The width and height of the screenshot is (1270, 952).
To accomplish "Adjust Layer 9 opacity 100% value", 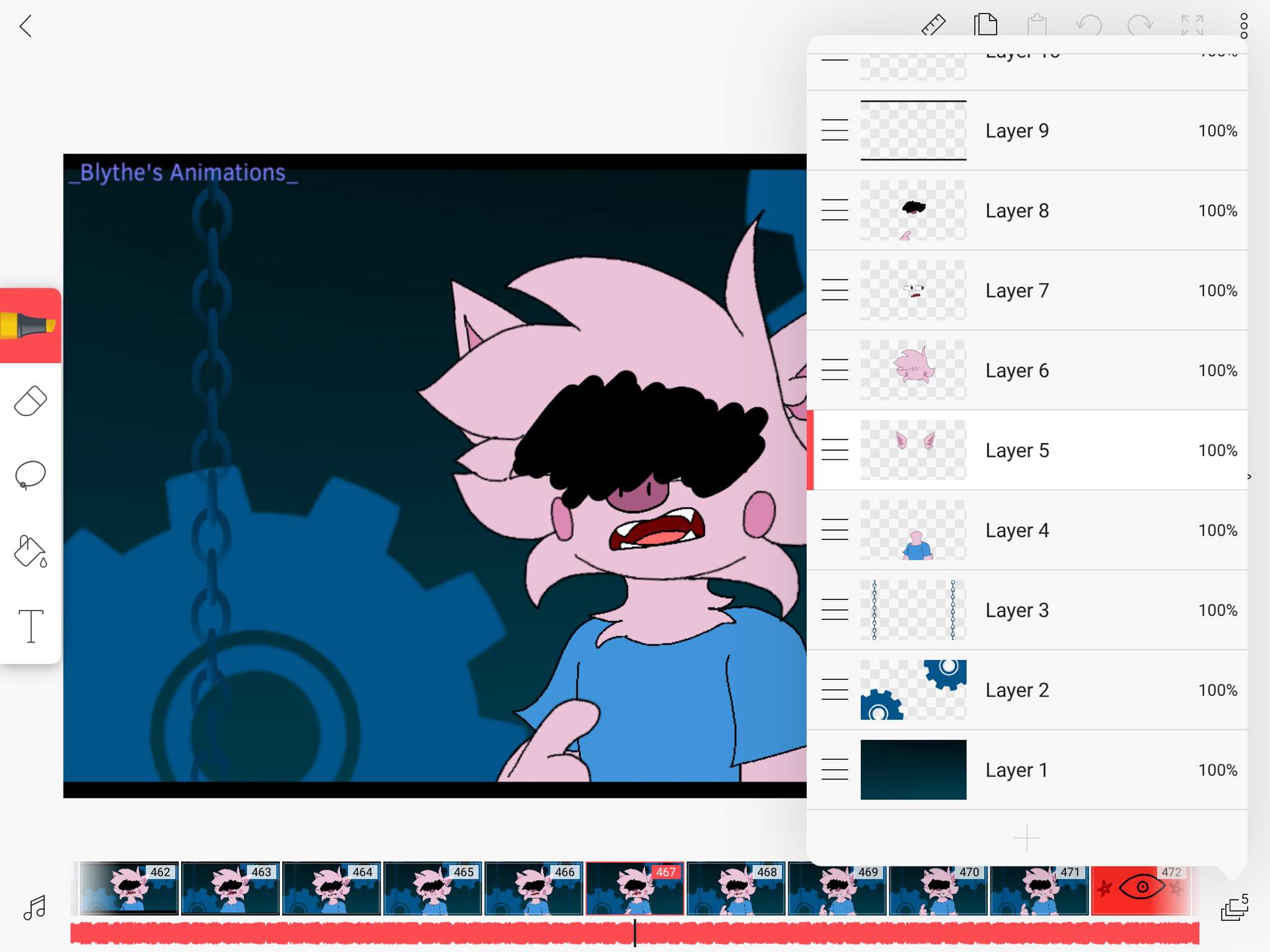I will tap(1217, 131).
